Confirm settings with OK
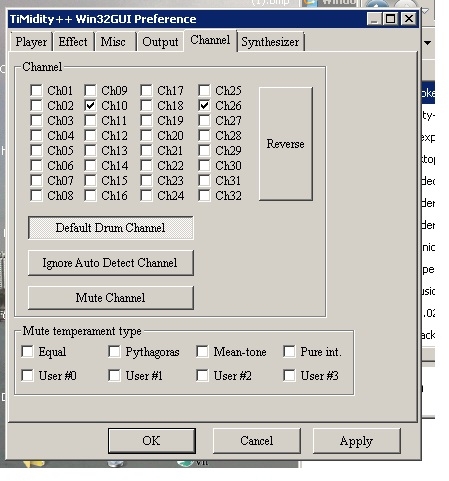Viewport: 449px width, 481px height. click(x=152, y=441)
